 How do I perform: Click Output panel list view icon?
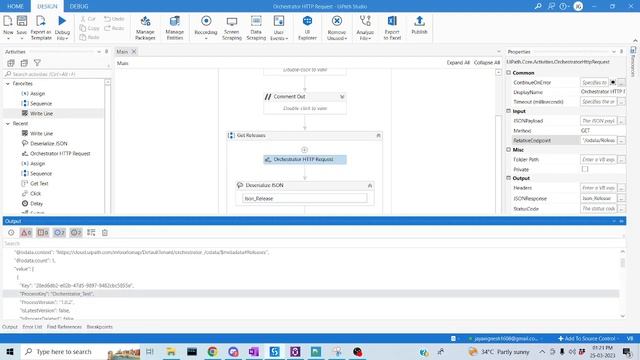pos(91,233)
